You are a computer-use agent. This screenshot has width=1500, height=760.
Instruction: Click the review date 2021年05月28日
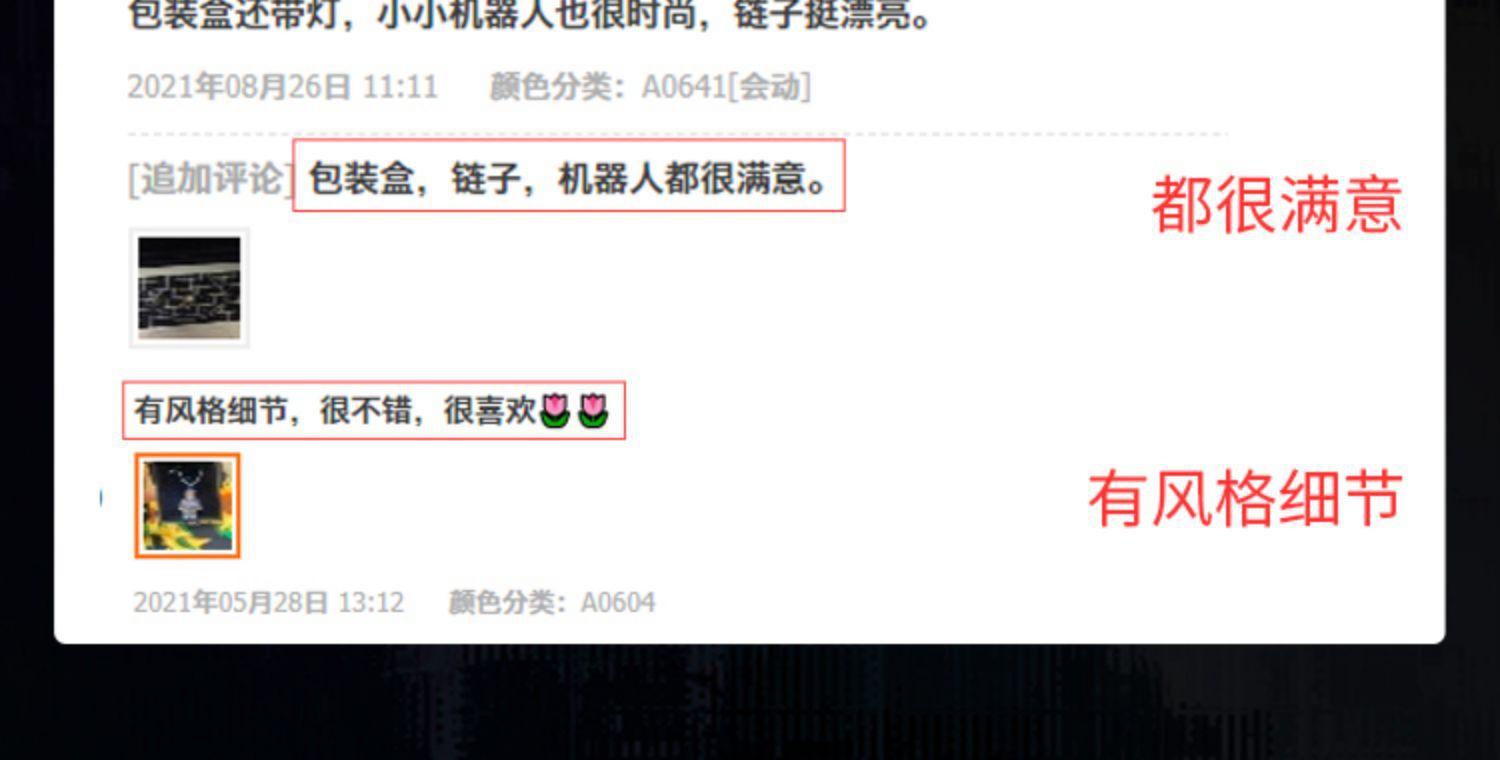231,602
